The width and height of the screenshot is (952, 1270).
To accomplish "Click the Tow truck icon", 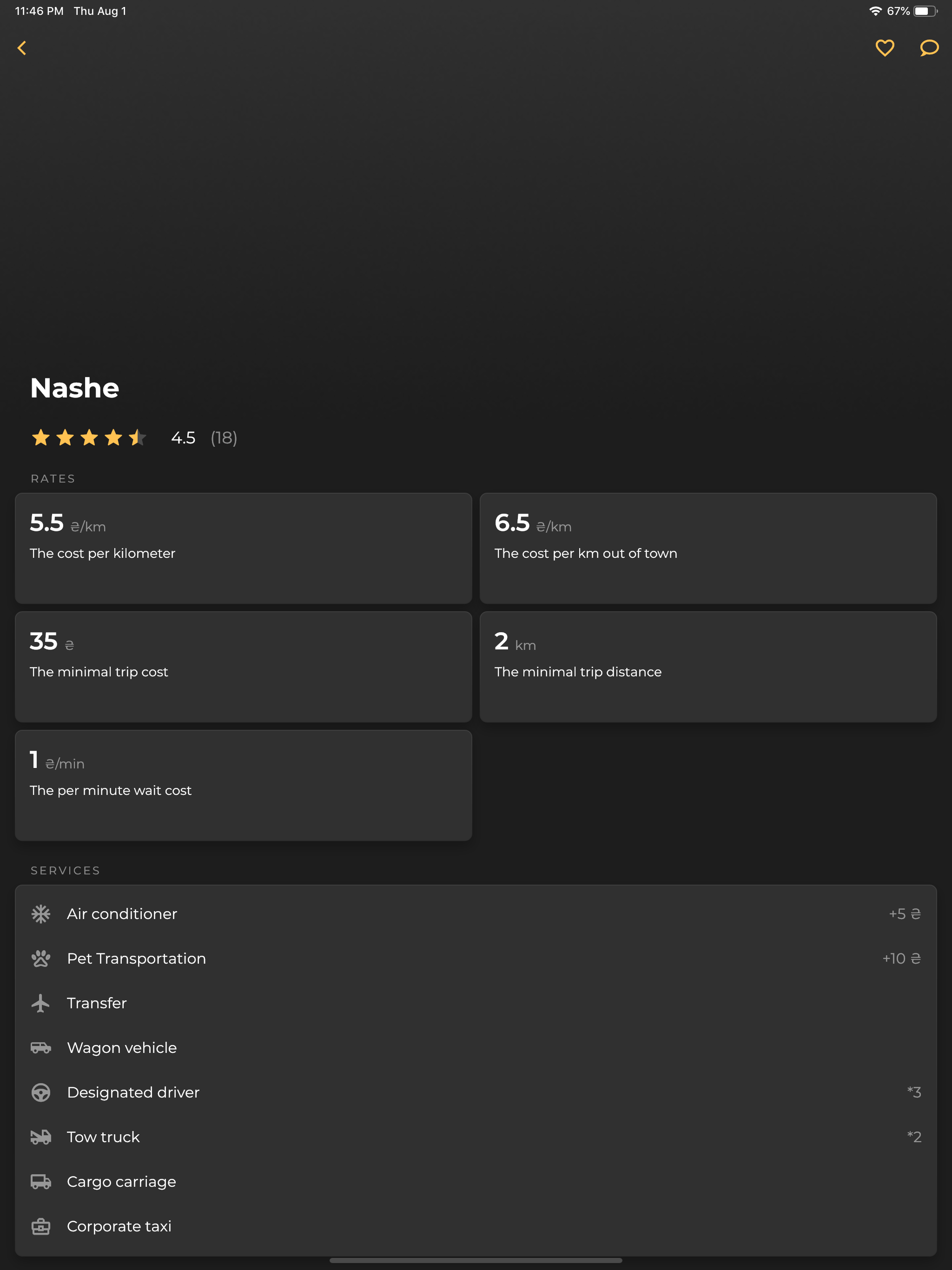I will (41, 1137).
